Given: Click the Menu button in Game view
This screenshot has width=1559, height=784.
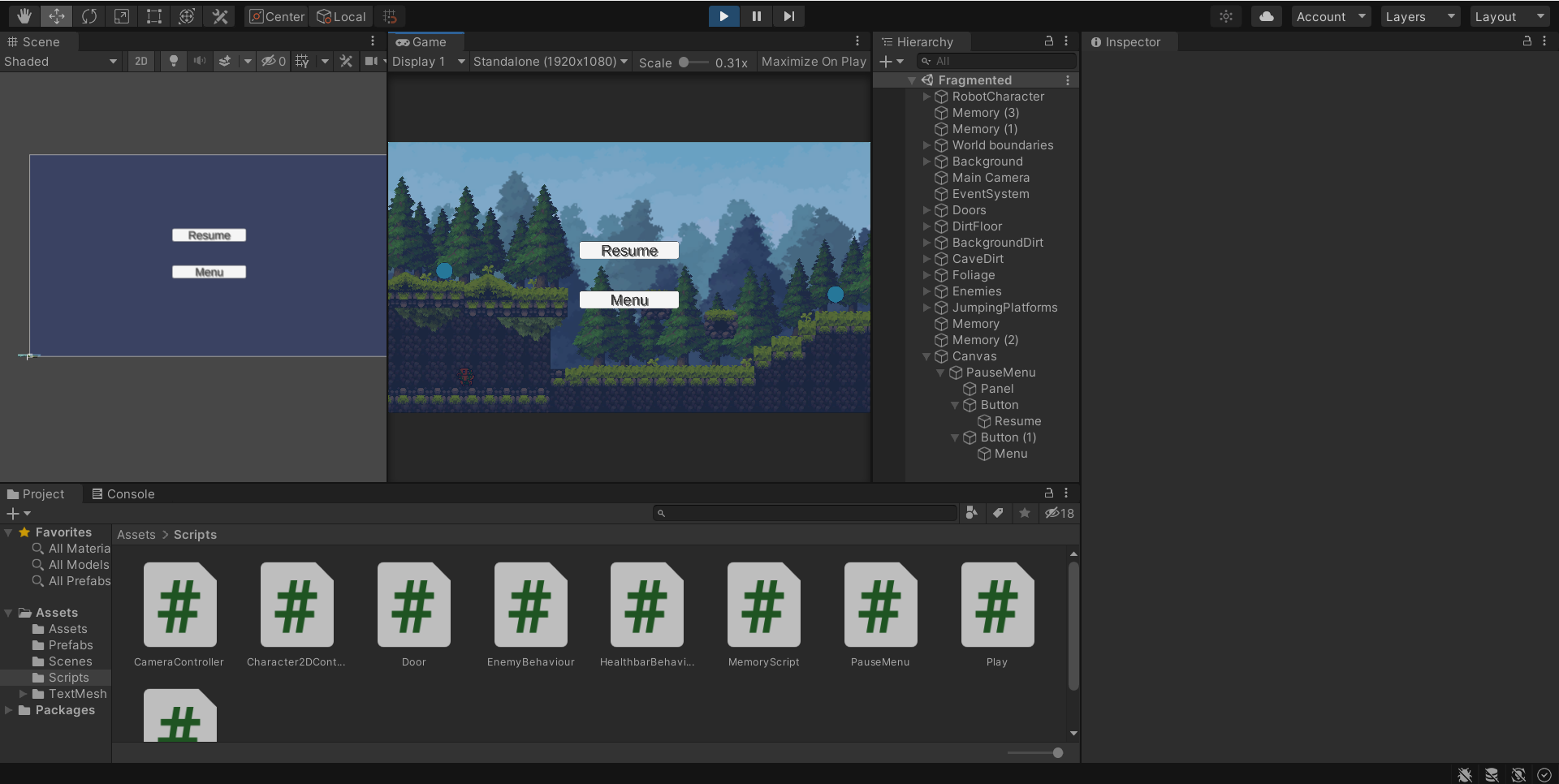Looking at the screenshot, I should pyautogui.click(x=628, y=300).
